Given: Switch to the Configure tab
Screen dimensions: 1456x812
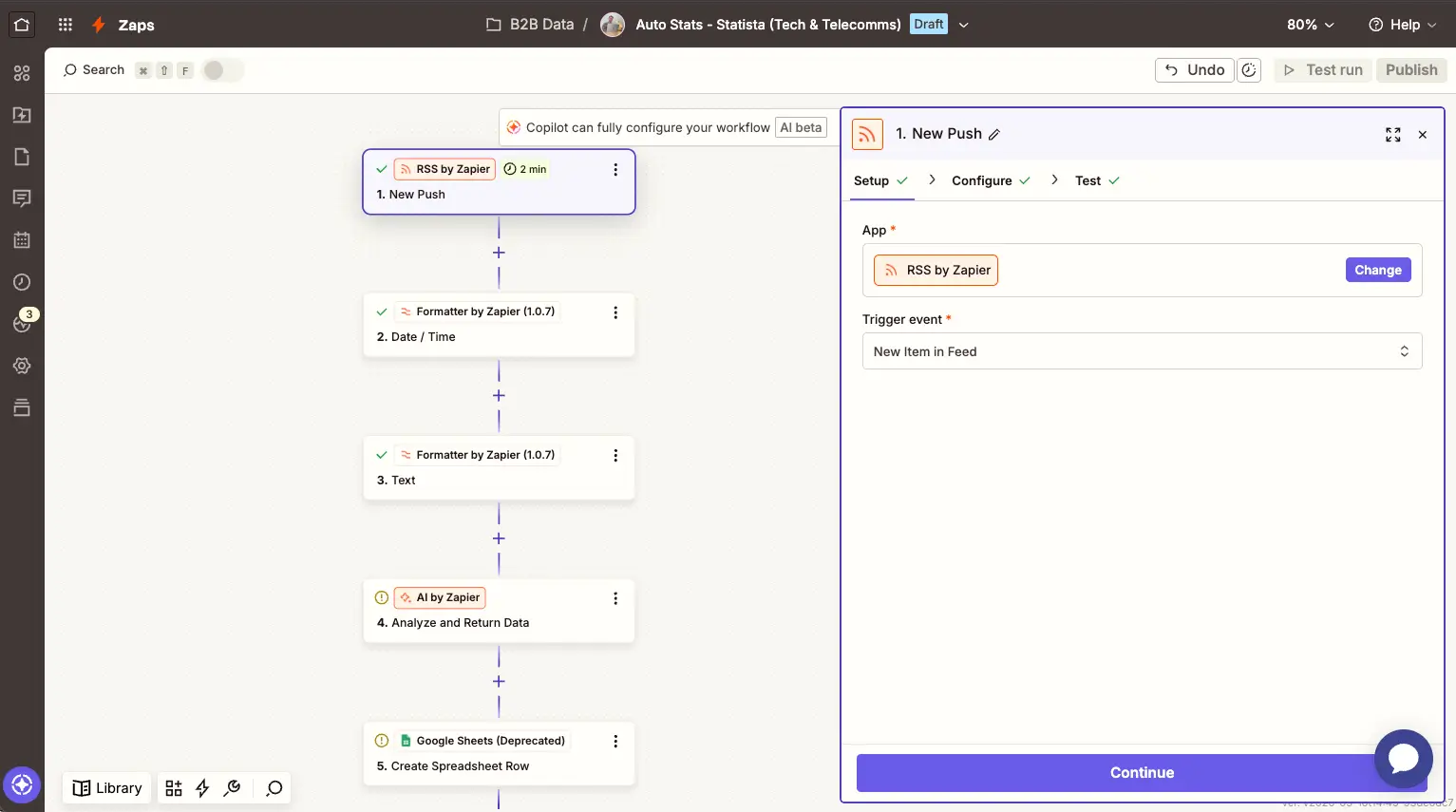Looking at the screenshot, I should [991, 180].
